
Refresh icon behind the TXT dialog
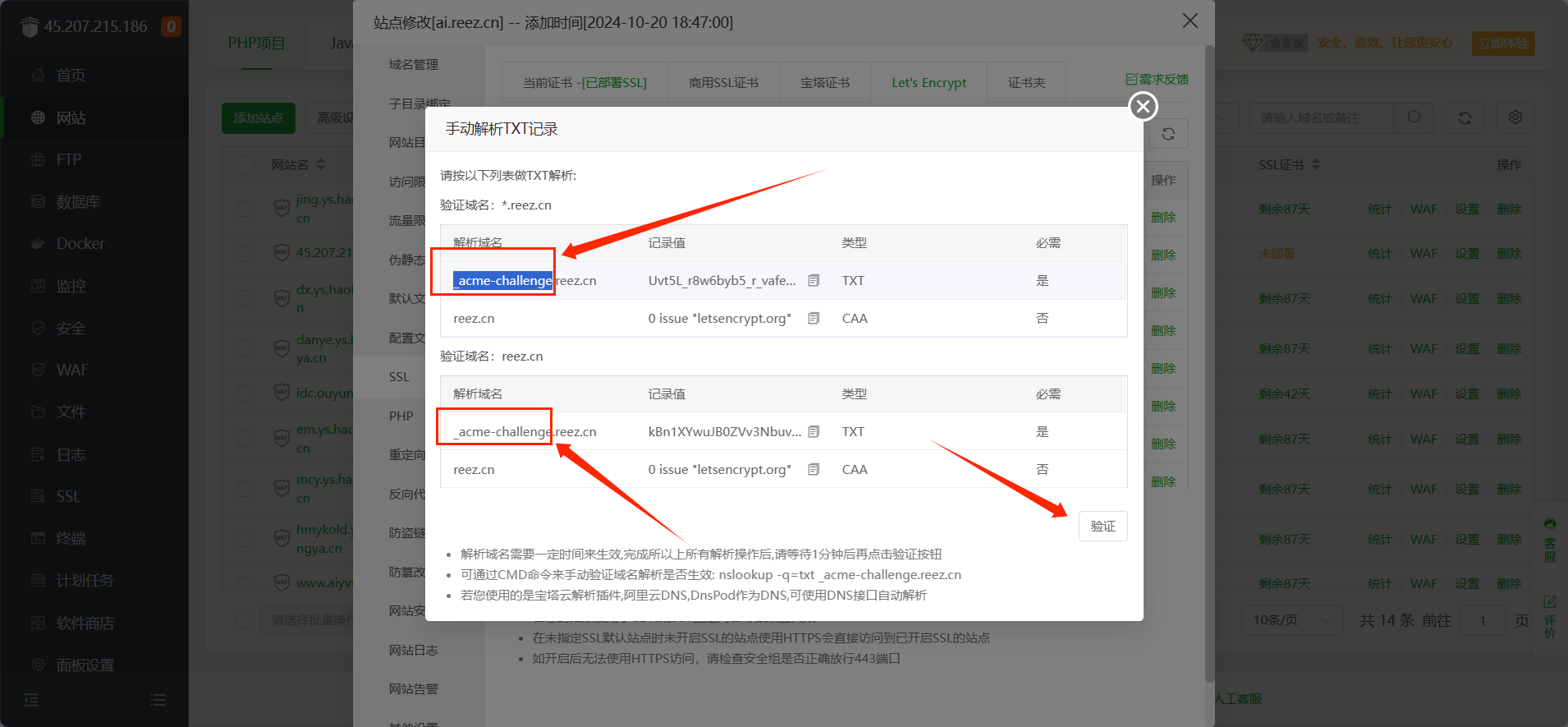point(1168,134)
